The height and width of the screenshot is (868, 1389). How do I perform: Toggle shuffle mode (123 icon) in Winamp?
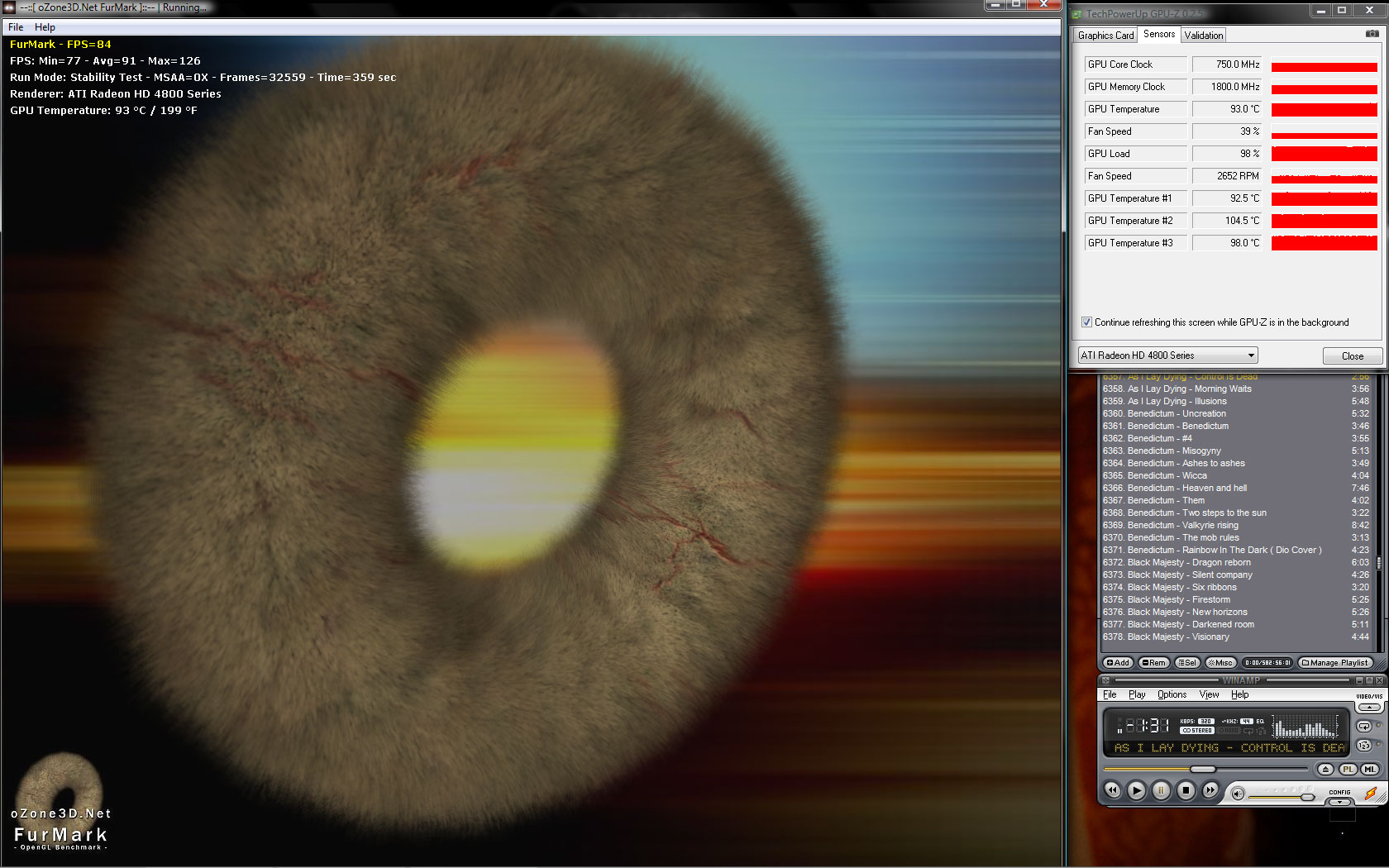click(x=1364, y=746)
